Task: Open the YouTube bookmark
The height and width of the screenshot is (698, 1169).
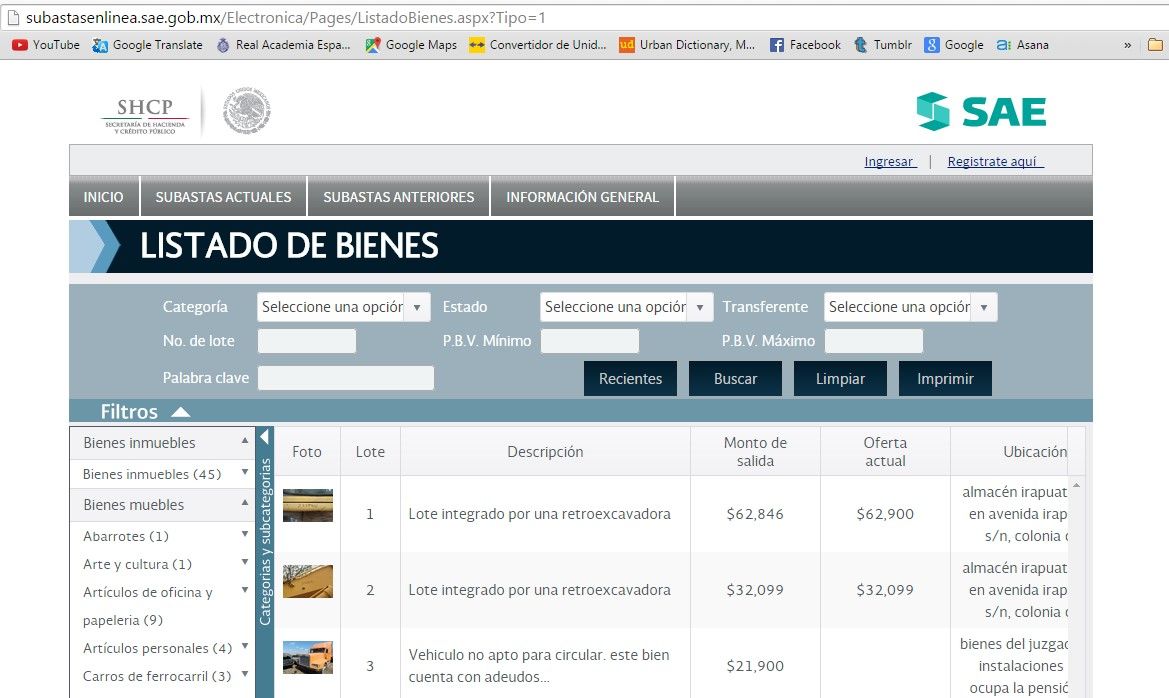Action: pyautogui.click(x=46, y=45)
